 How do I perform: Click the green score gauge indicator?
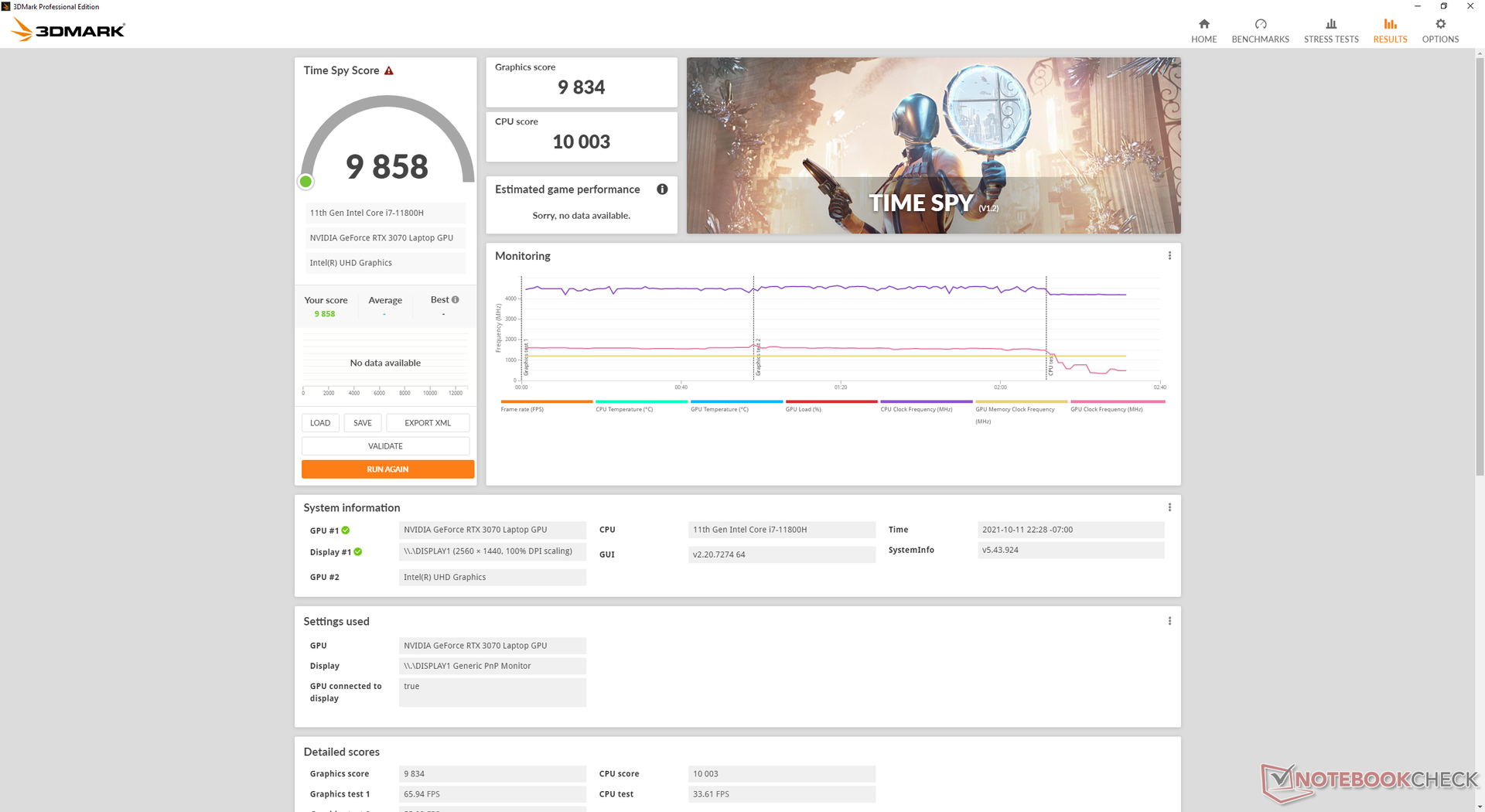point(306,182)
